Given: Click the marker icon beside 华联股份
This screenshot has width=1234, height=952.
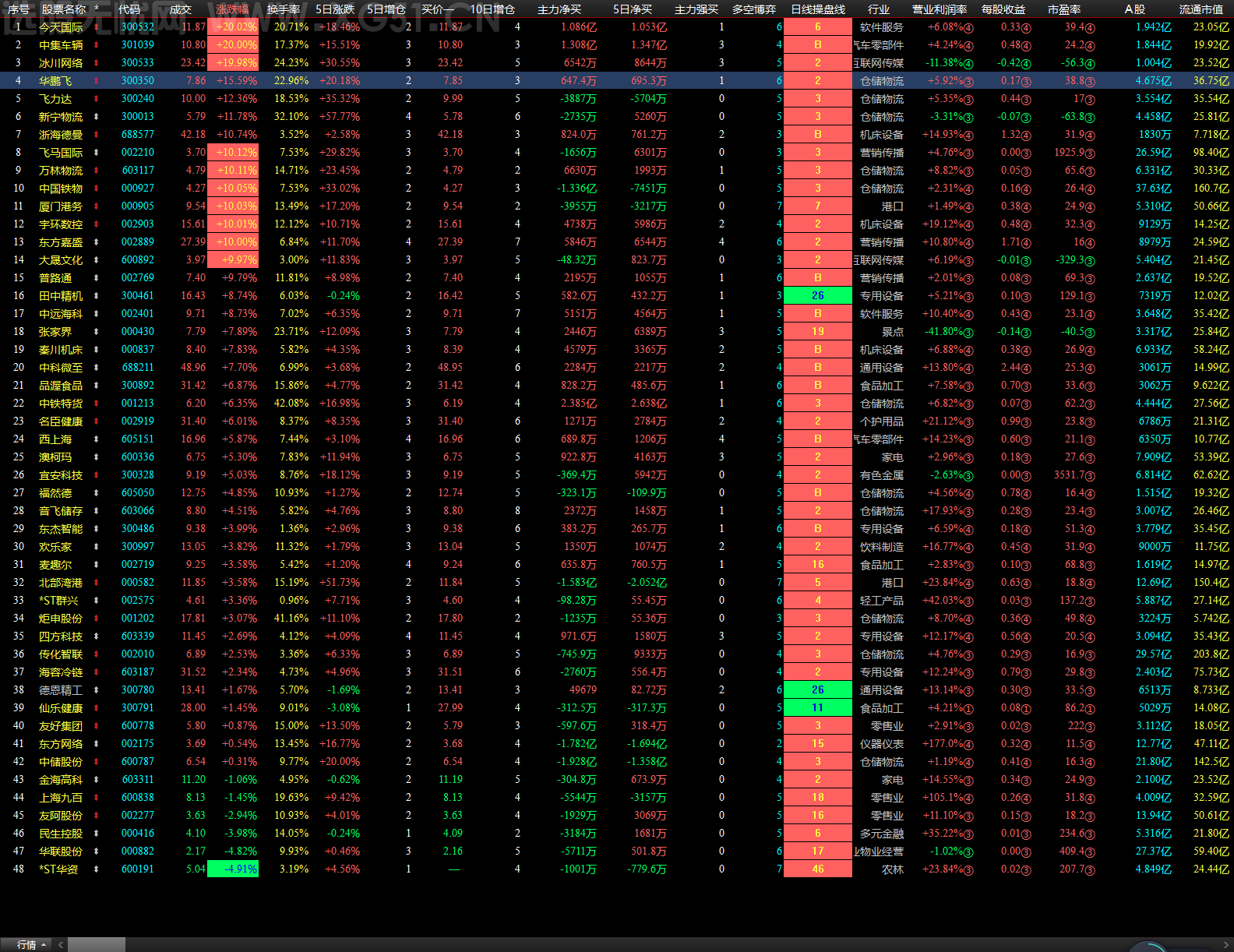Looking at the screenshot, I should (97, 852).
